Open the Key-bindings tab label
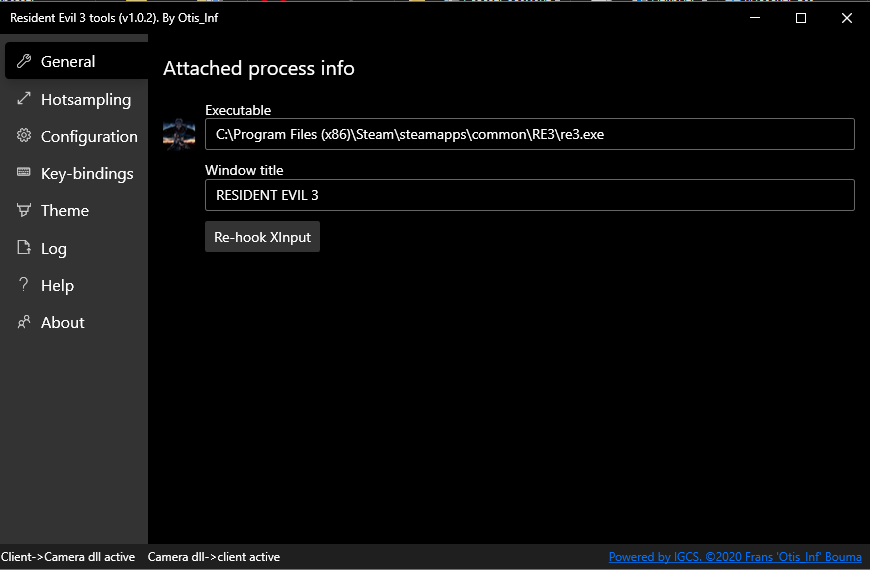Screen dimensions: 870x570 [x=87, y=173]
